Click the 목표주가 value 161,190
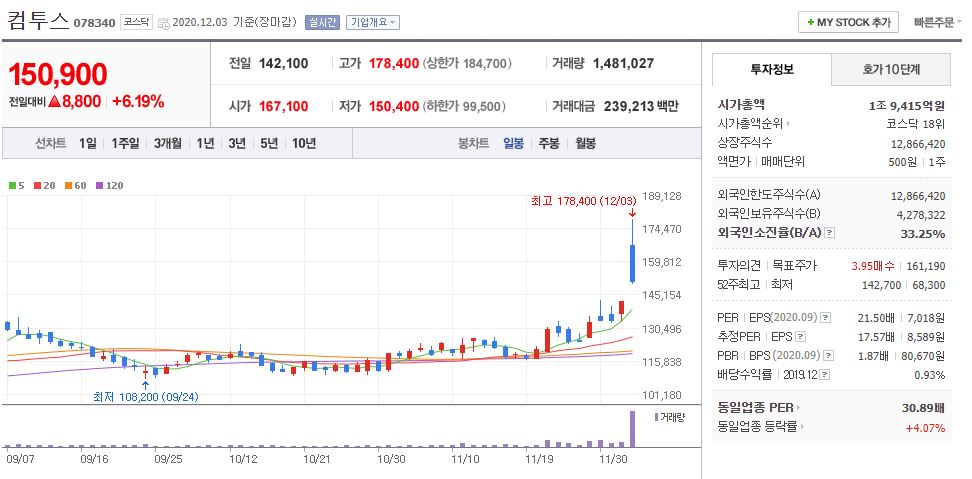Screen dimensions: 972x479 coord(926,266)
